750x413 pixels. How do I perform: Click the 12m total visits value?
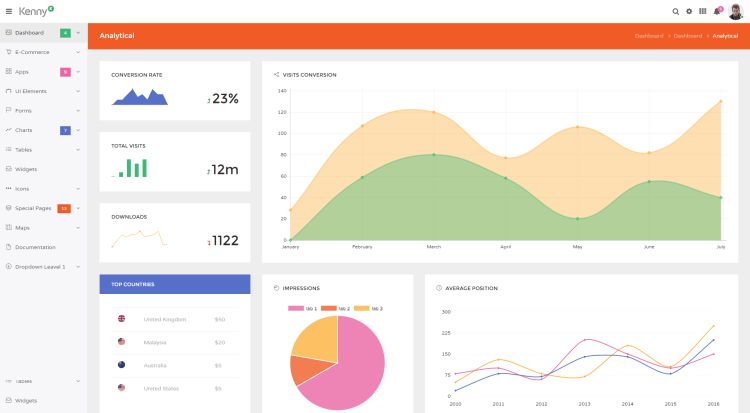pos(225,169)
